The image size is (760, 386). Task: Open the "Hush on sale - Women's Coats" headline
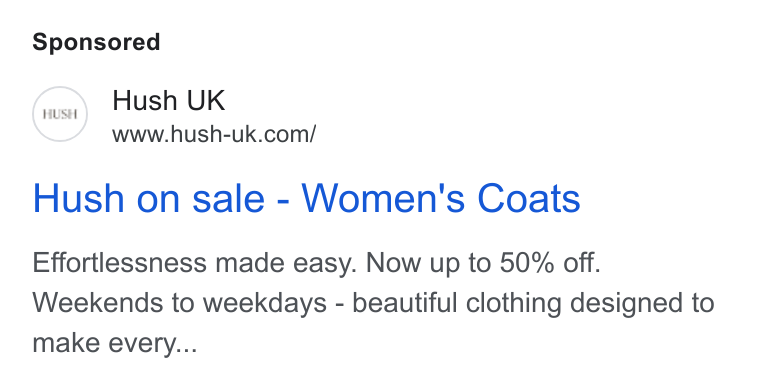click(306, 198)
